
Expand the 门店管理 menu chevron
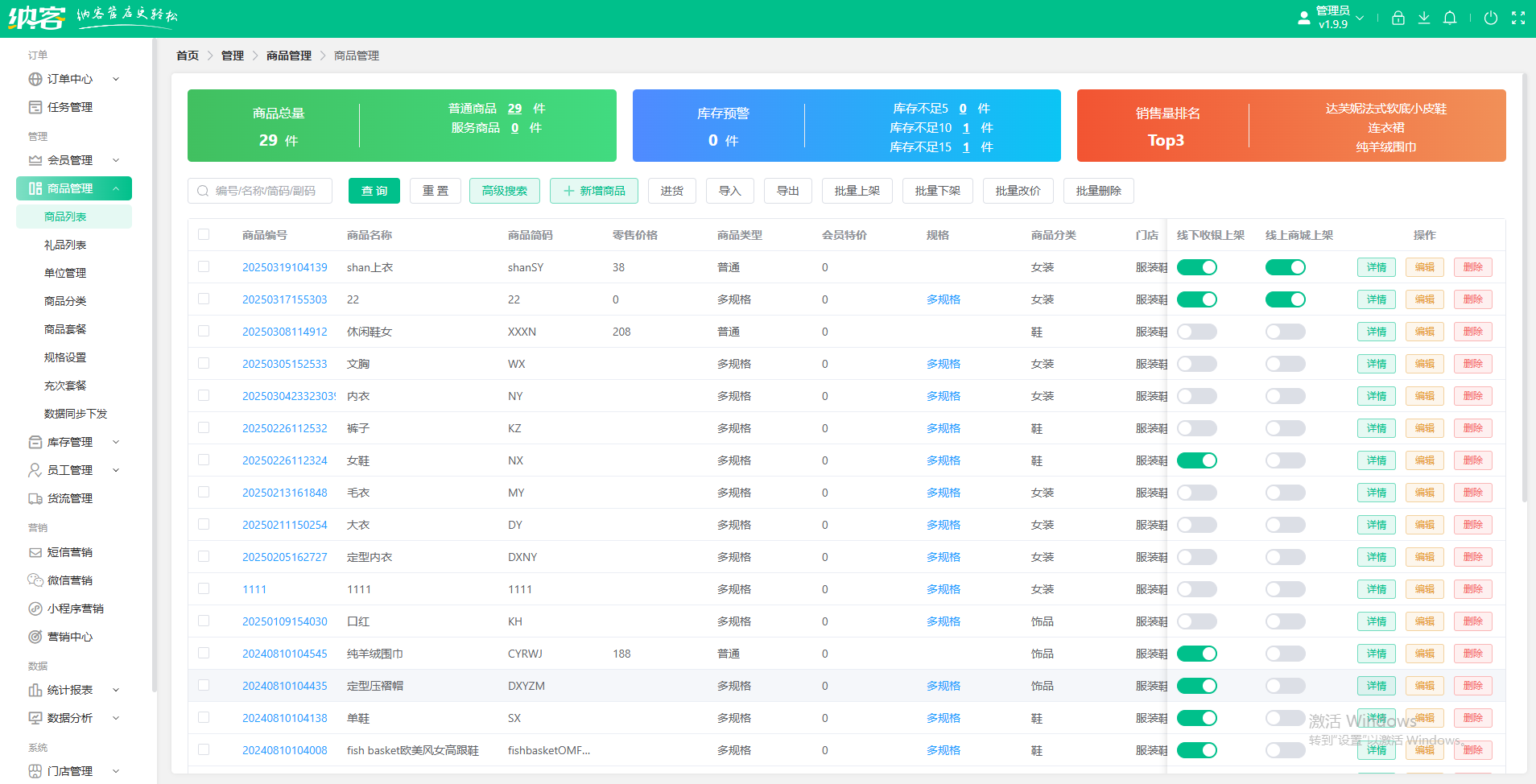(x=116, y=771)
